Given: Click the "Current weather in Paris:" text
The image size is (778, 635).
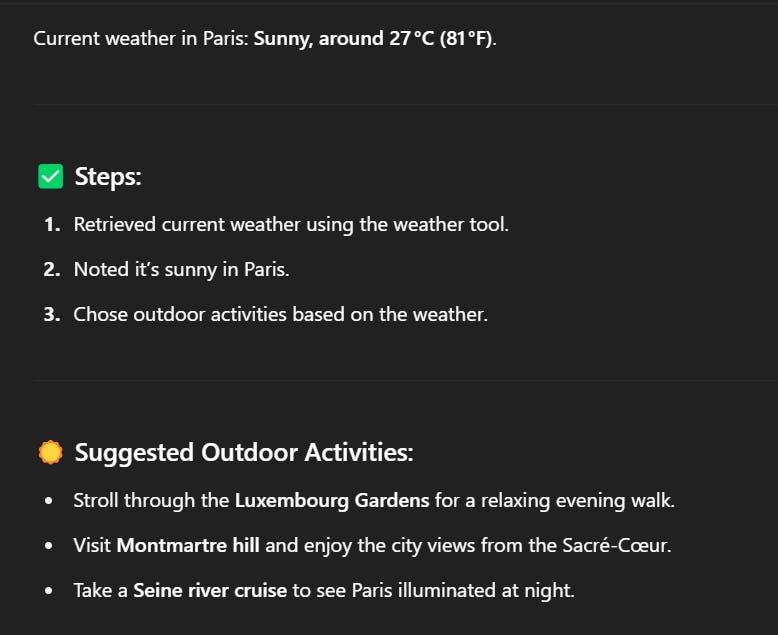Looking at the screenshot, I should point(141,39).
